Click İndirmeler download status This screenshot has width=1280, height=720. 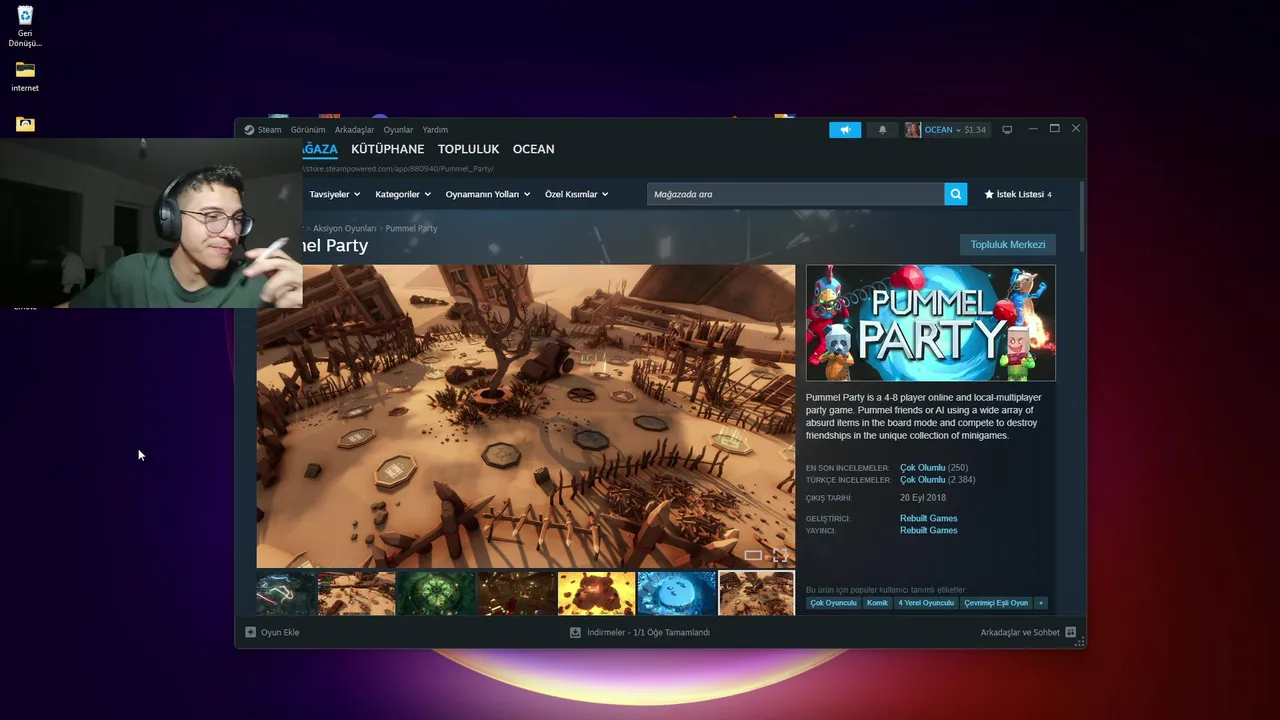coord(640,632)
